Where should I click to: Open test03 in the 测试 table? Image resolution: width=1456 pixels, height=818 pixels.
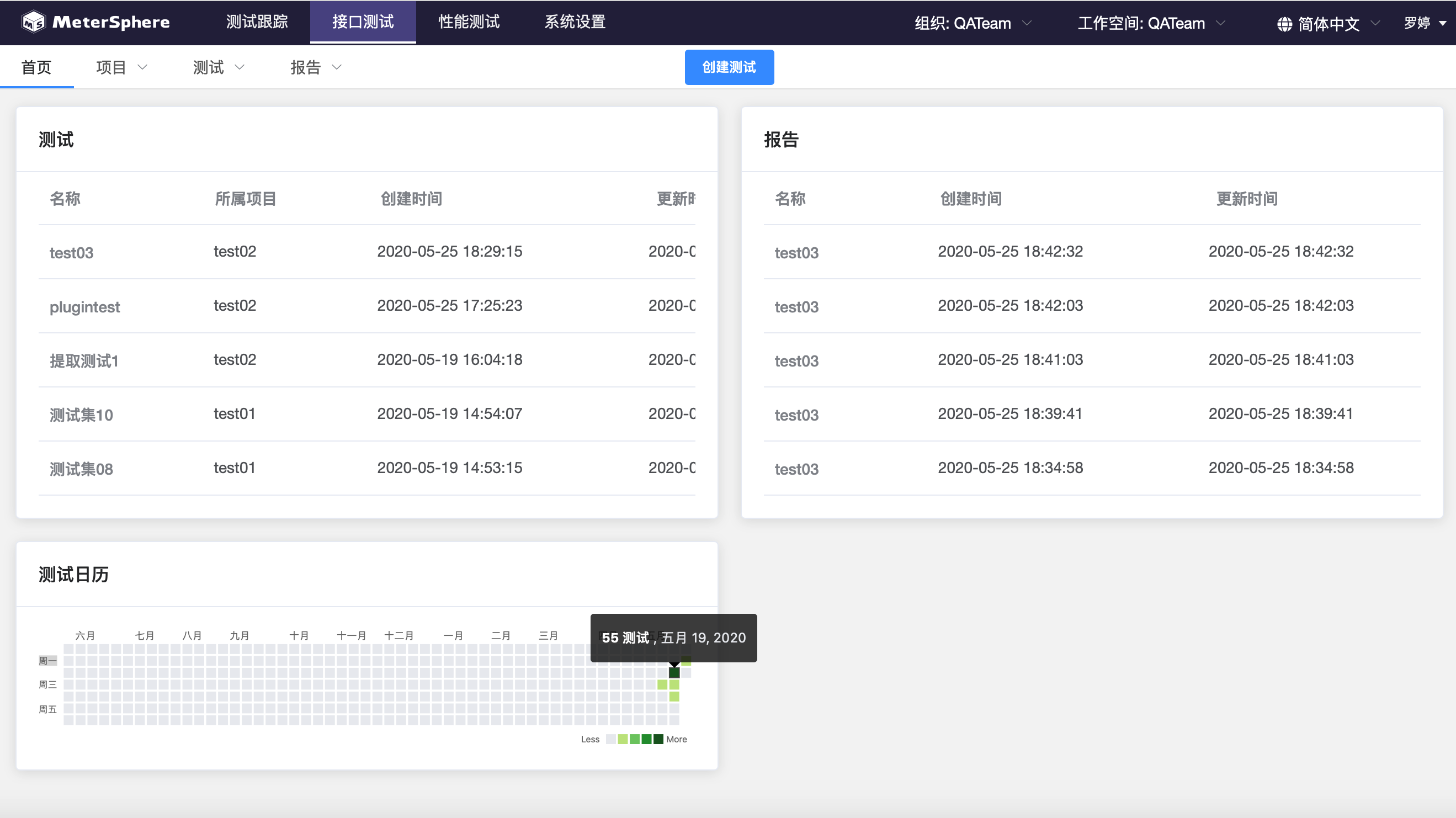(71, 253)
